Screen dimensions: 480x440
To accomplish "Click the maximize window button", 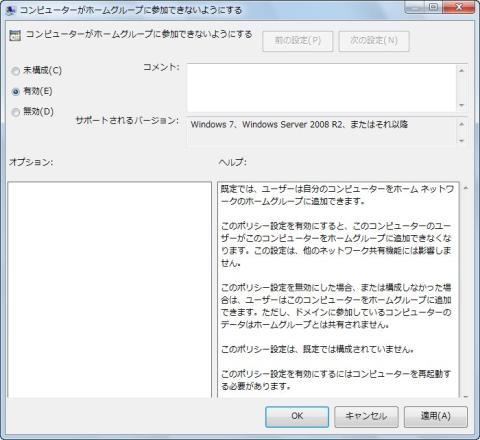I will [x=433, y=7].
